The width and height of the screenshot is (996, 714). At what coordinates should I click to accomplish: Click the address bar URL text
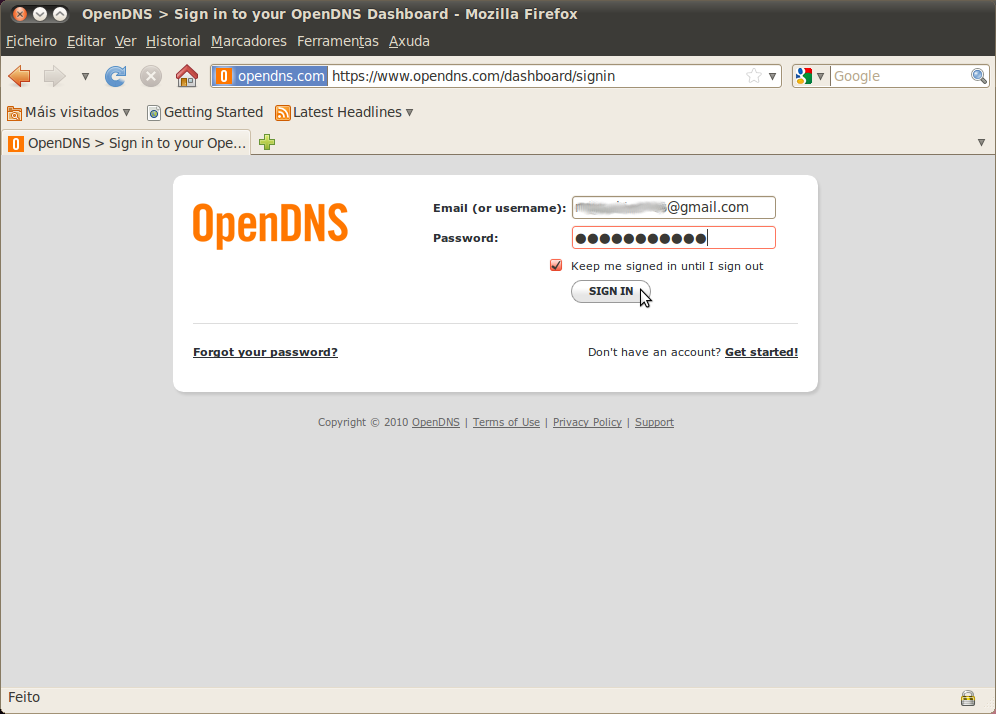pos(473,76)
